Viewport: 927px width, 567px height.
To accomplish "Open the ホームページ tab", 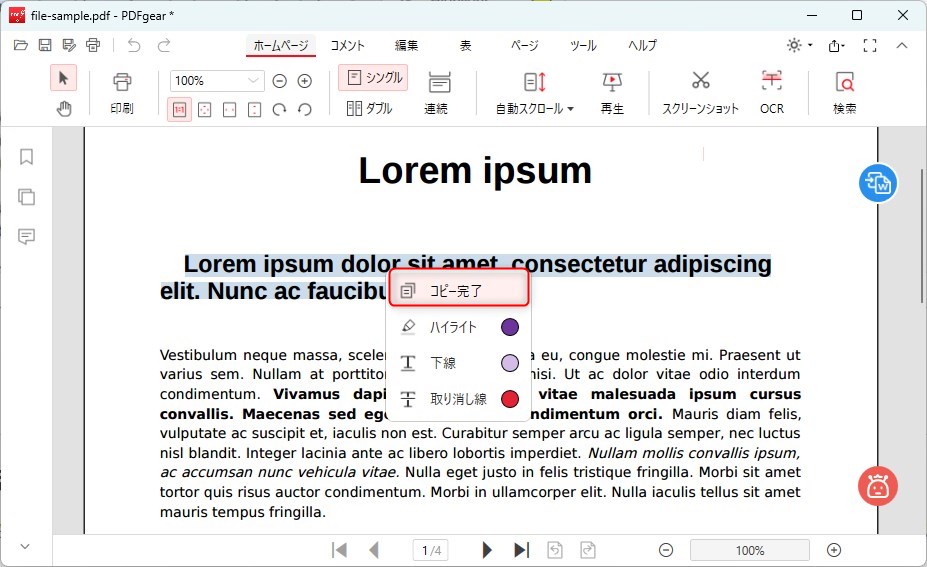I will [x=281, y=46].
